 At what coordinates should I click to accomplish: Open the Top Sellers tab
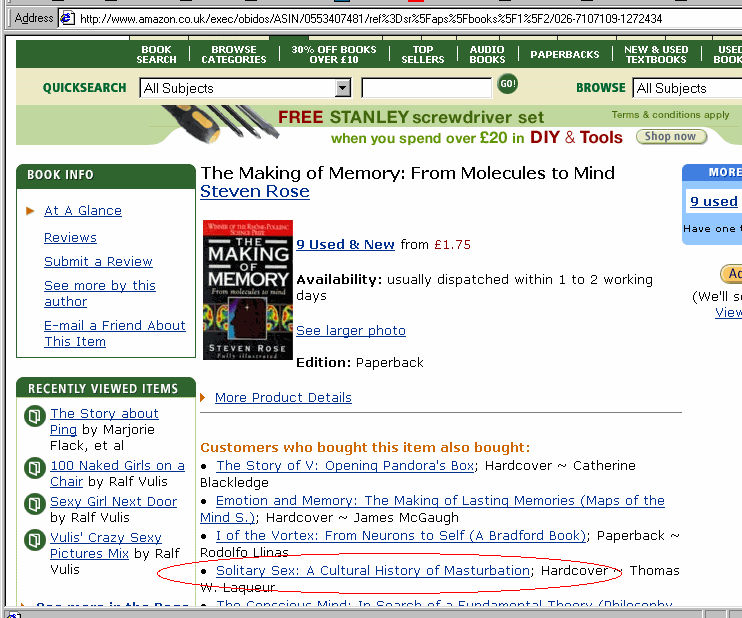click(423, 54)
